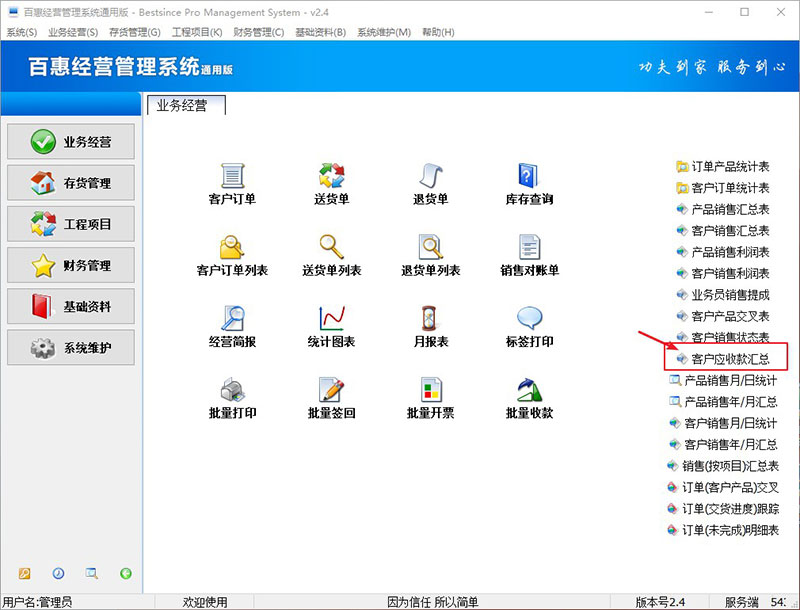Click the monitor search icon at sidebar bottom
The image size is (800, 610).
[92, 573]
